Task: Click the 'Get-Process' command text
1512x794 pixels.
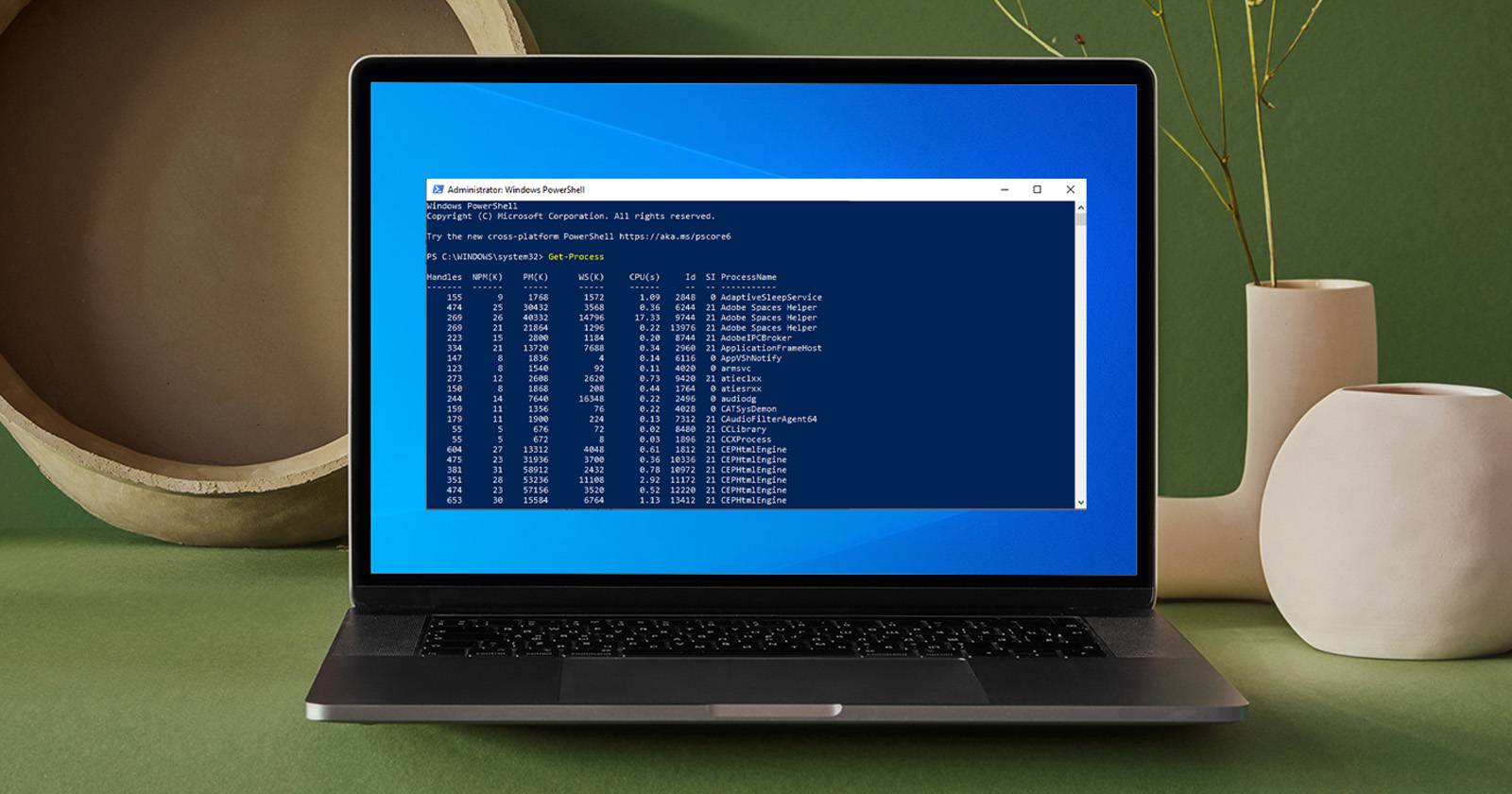Action: (576, 257)
